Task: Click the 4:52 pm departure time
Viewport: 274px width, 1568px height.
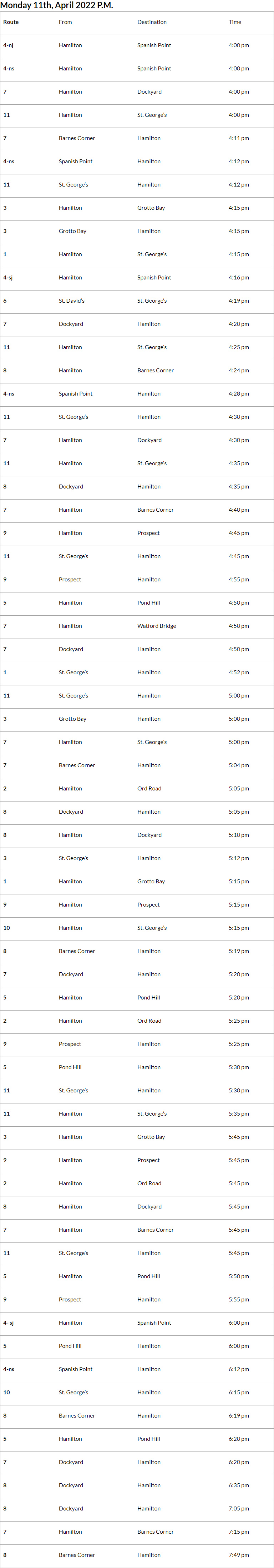Action: click(239, 672)
